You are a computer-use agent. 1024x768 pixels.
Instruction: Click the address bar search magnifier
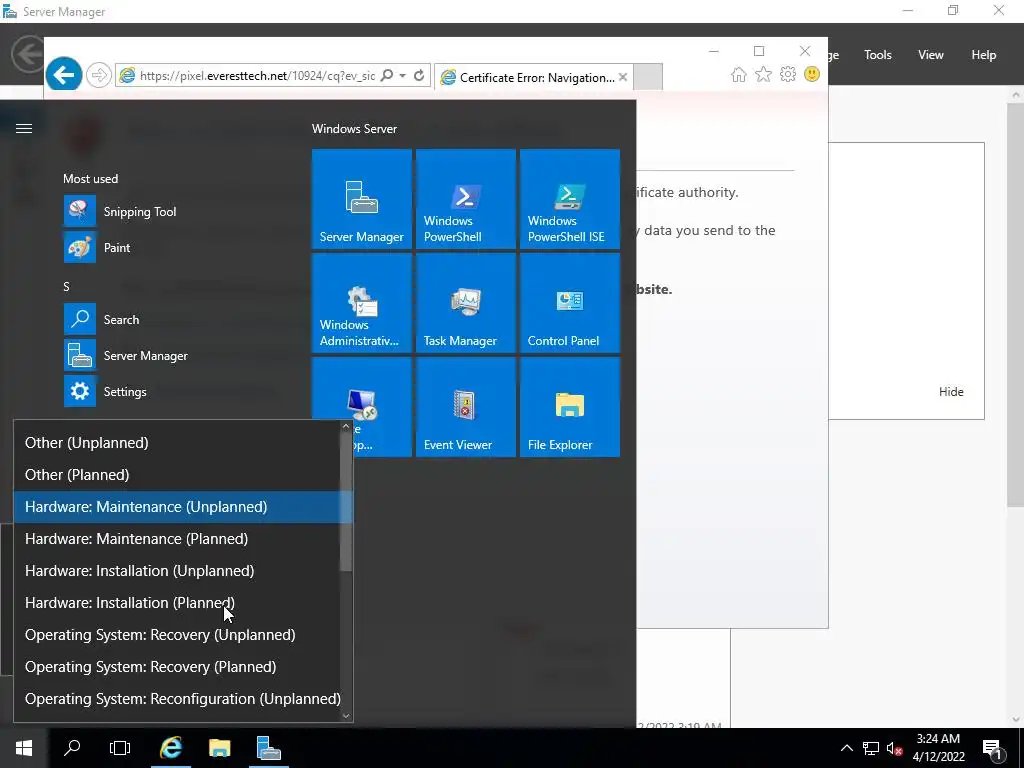click(x=387, y=75)
